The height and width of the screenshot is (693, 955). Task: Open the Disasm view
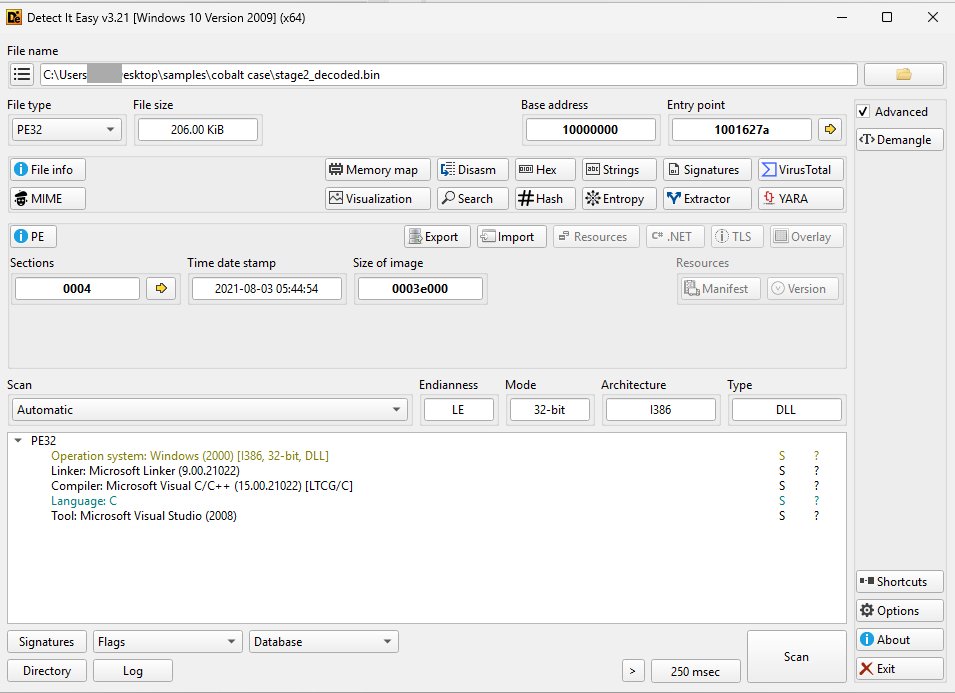473,170
